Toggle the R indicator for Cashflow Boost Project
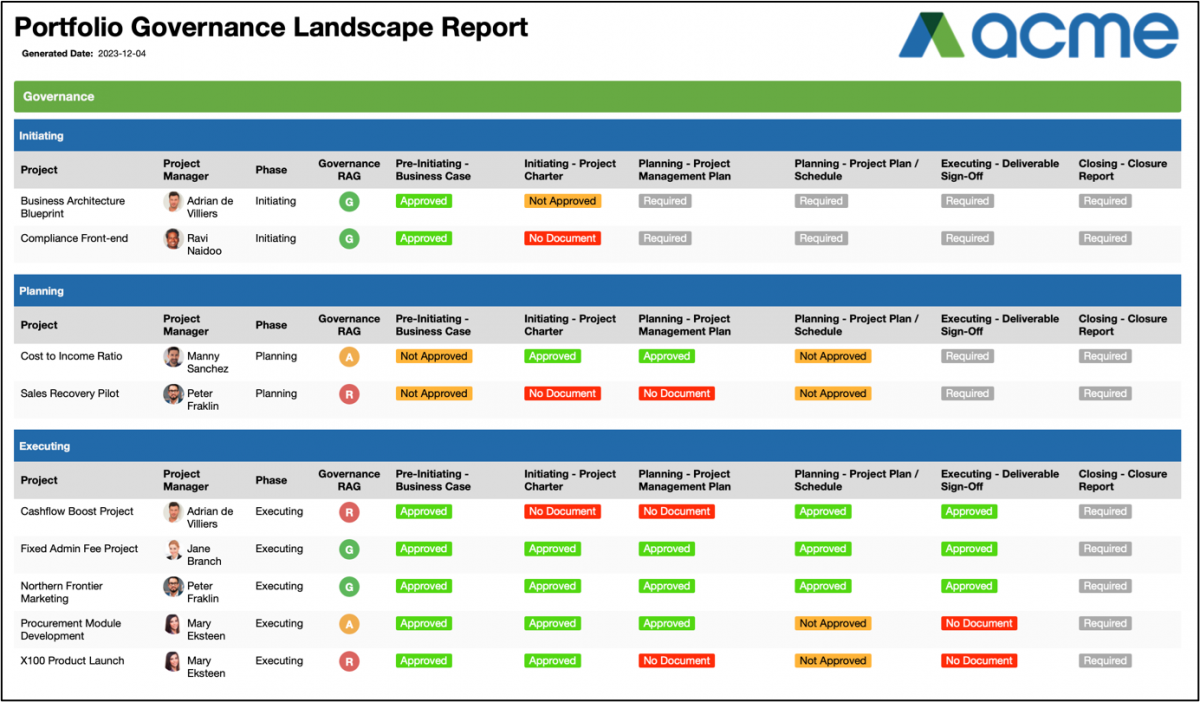1200x702 pixels. 347,511
